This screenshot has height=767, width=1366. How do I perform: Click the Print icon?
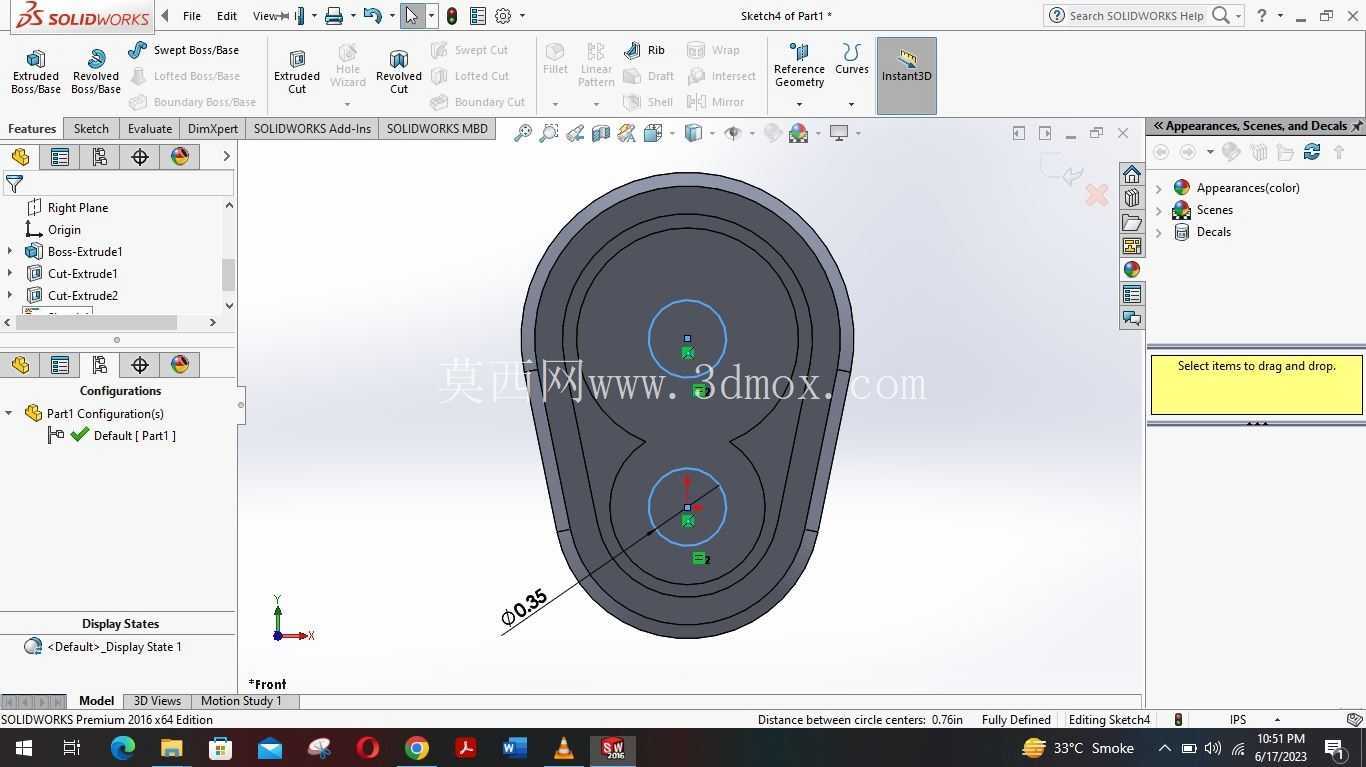pyautogui.click(x=334, y=16)
